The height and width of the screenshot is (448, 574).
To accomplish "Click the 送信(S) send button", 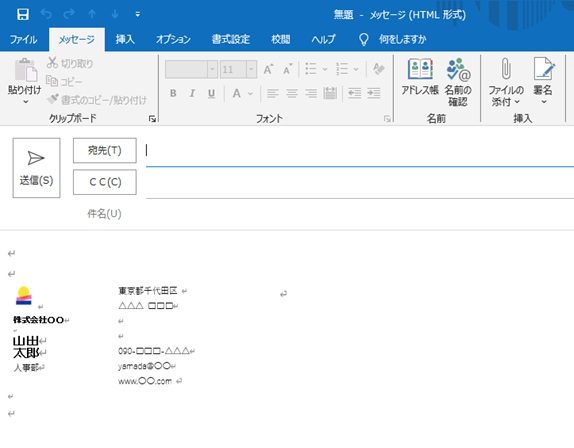I will (x=36, y=168).
